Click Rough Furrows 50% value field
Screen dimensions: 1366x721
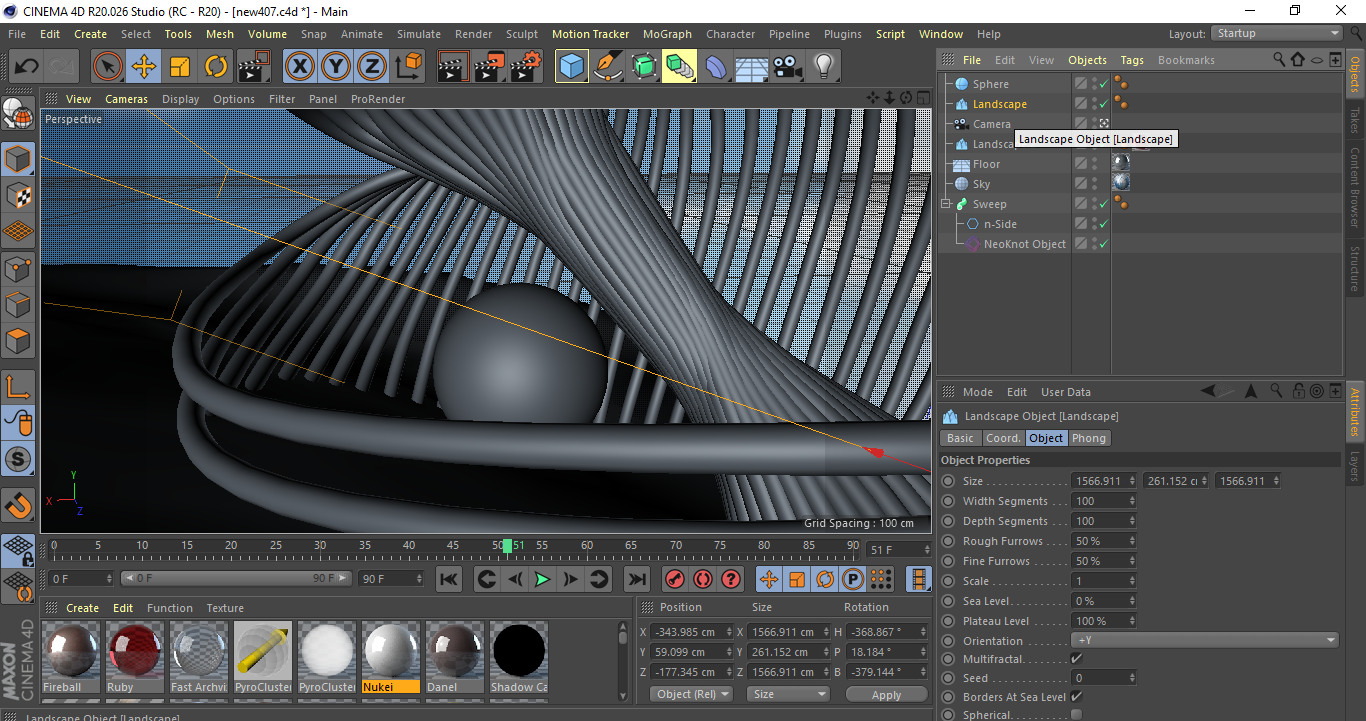click(1104, 541)
